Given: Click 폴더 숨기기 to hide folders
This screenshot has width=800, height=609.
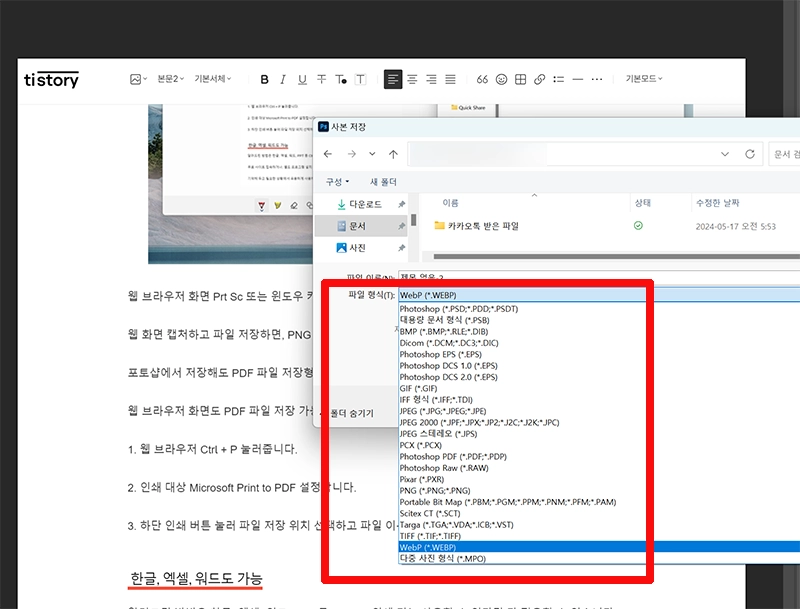Looking at the screenshot, I should click(x=351, y=413).
